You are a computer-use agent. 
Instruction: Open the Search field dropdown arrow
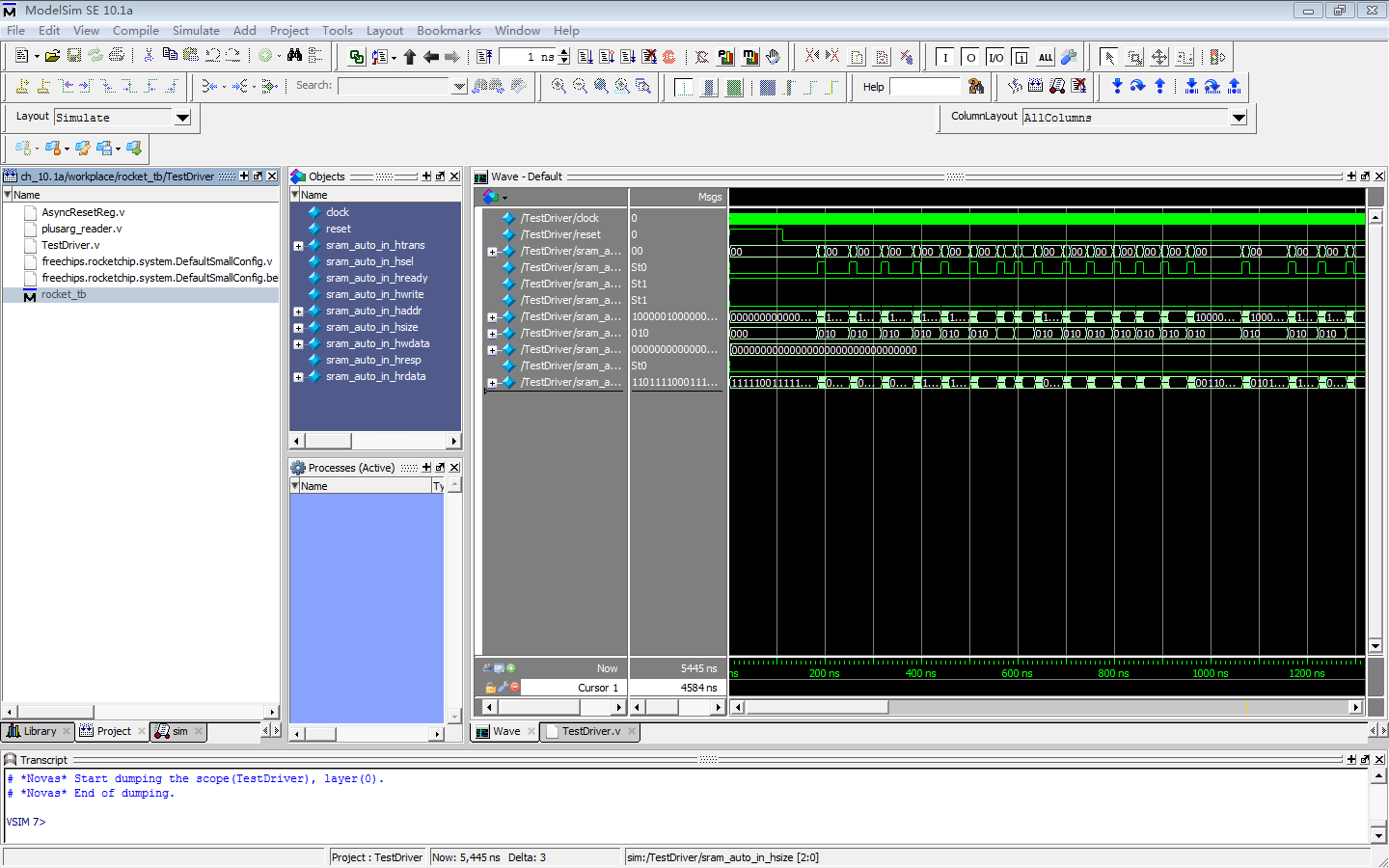pos(459,86)
